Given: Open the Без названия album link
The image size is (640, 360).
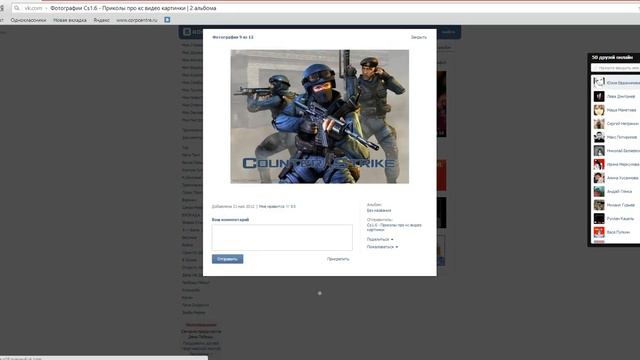Looking at the screenshot, I should (x=379, y=210).
